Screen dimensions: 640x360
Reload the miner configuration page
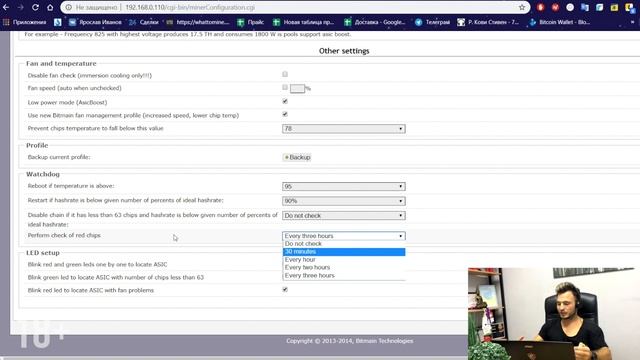(x=35, y=7)
